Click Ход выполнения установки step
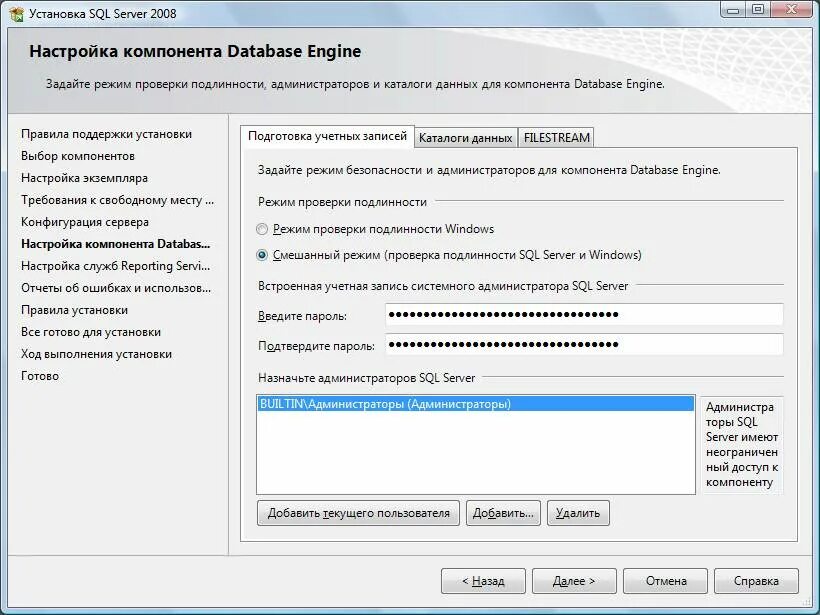This screenshot has width=820, height=615. pos(96,354)
